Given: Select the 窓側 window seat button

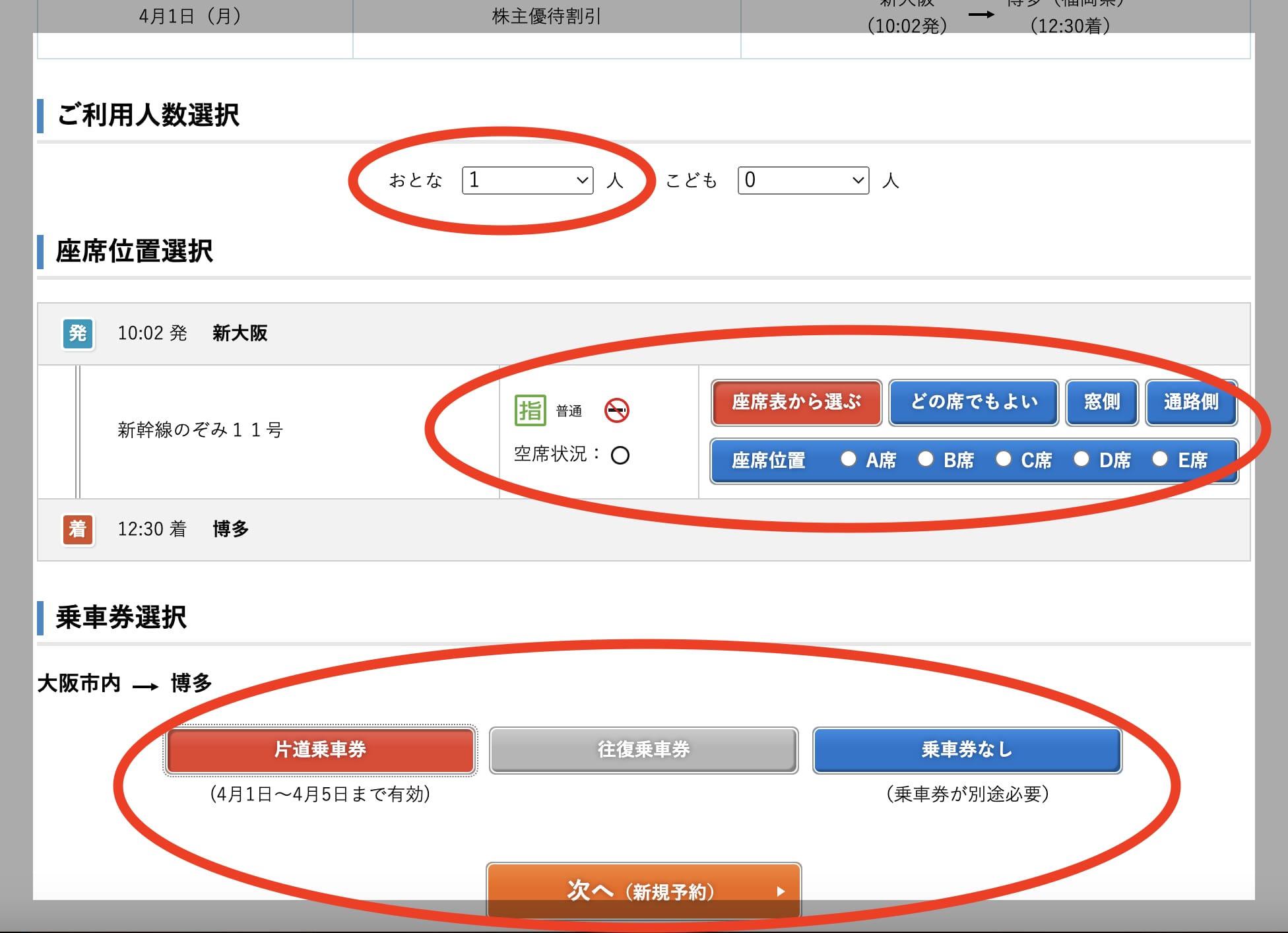Looking at the screenshot, I should click(1101, 402).
